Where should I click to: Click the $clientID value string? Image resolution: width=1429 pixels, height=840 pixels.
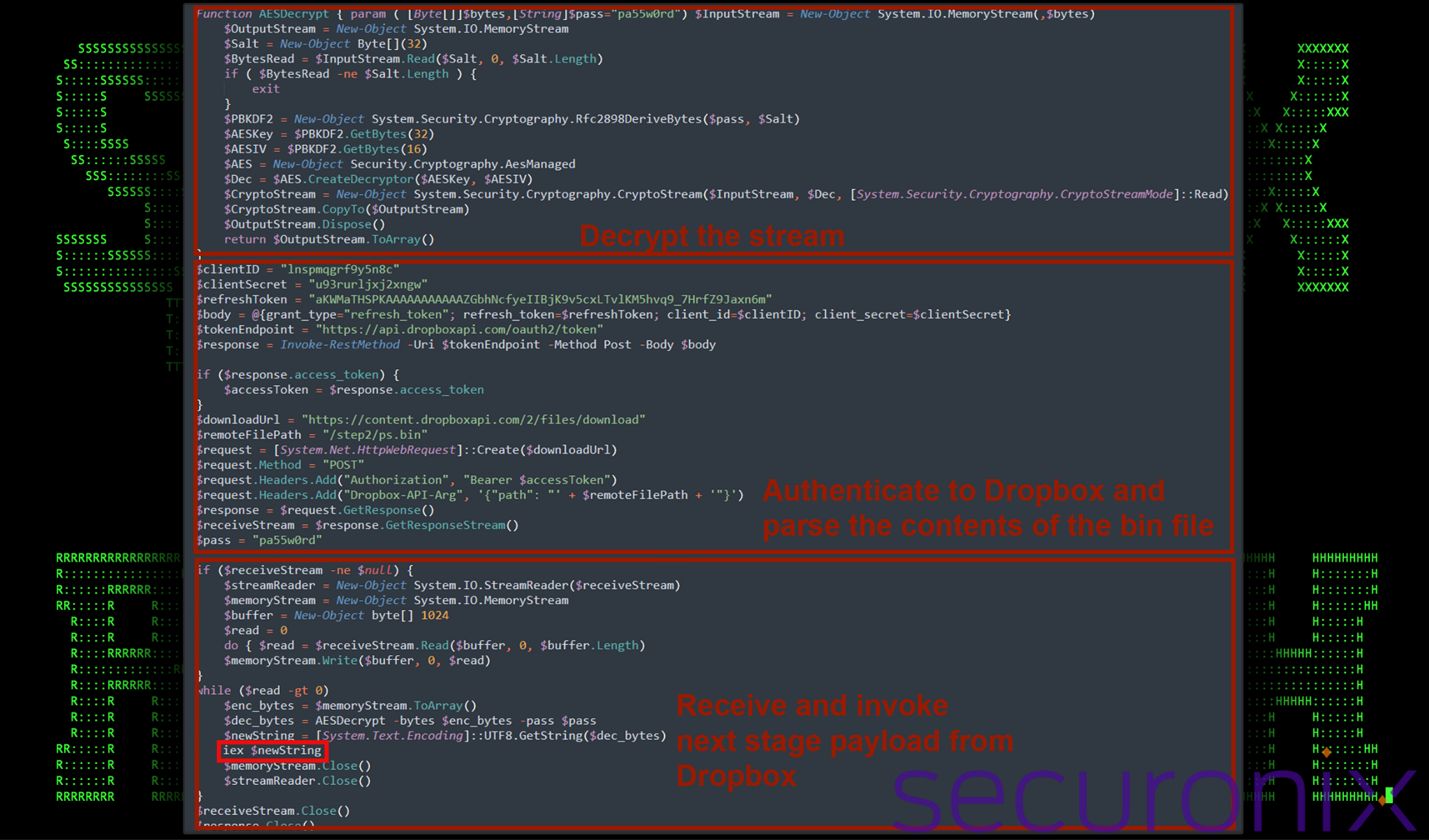coord(340,269)
